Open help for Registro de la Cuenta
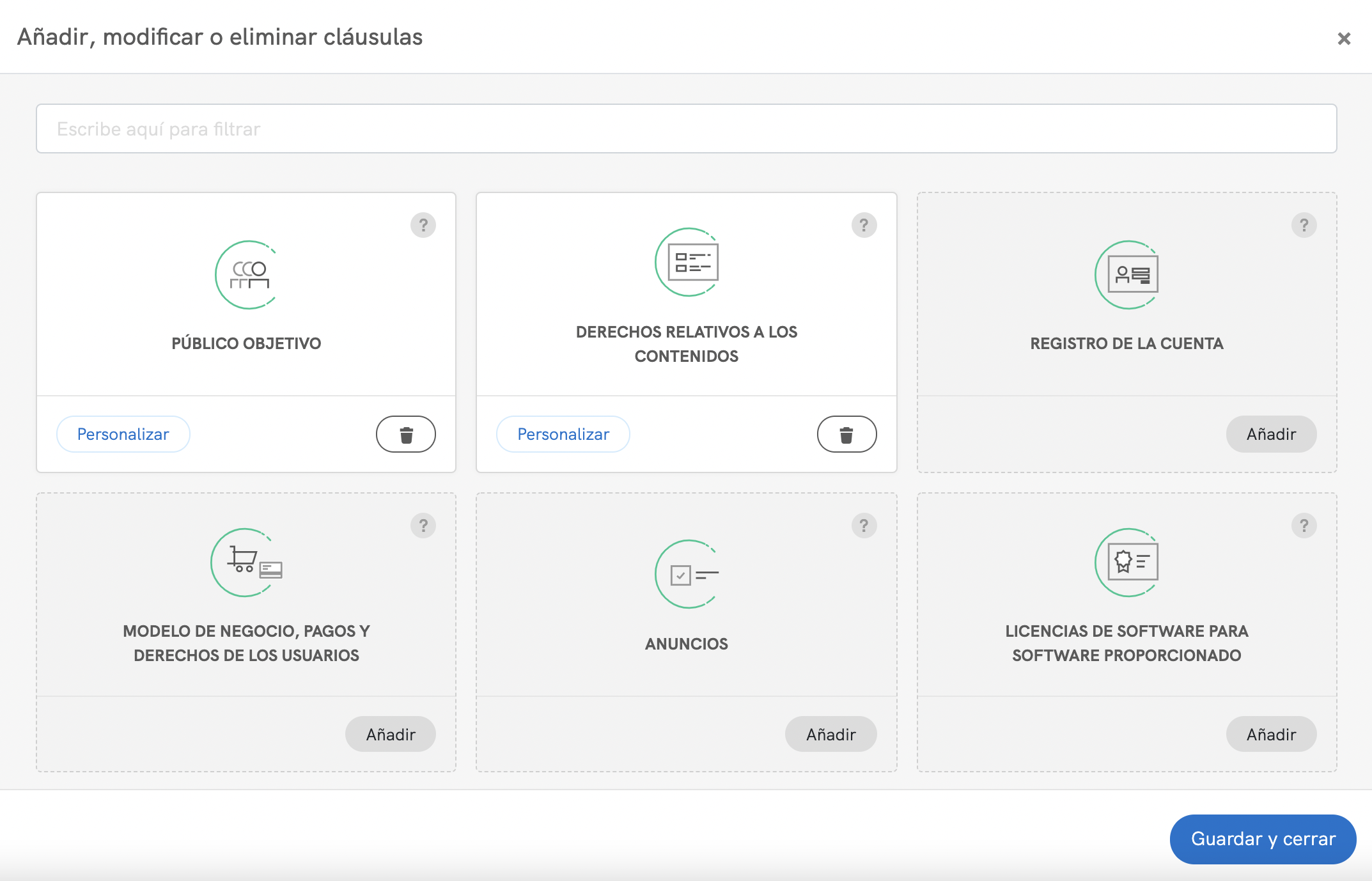 1304,225
